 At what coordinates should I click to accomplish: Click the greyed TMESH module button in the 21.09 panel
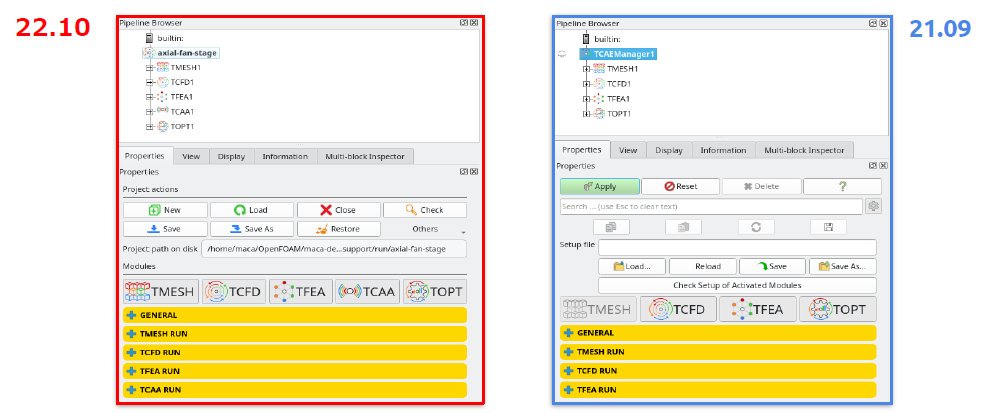598,309
